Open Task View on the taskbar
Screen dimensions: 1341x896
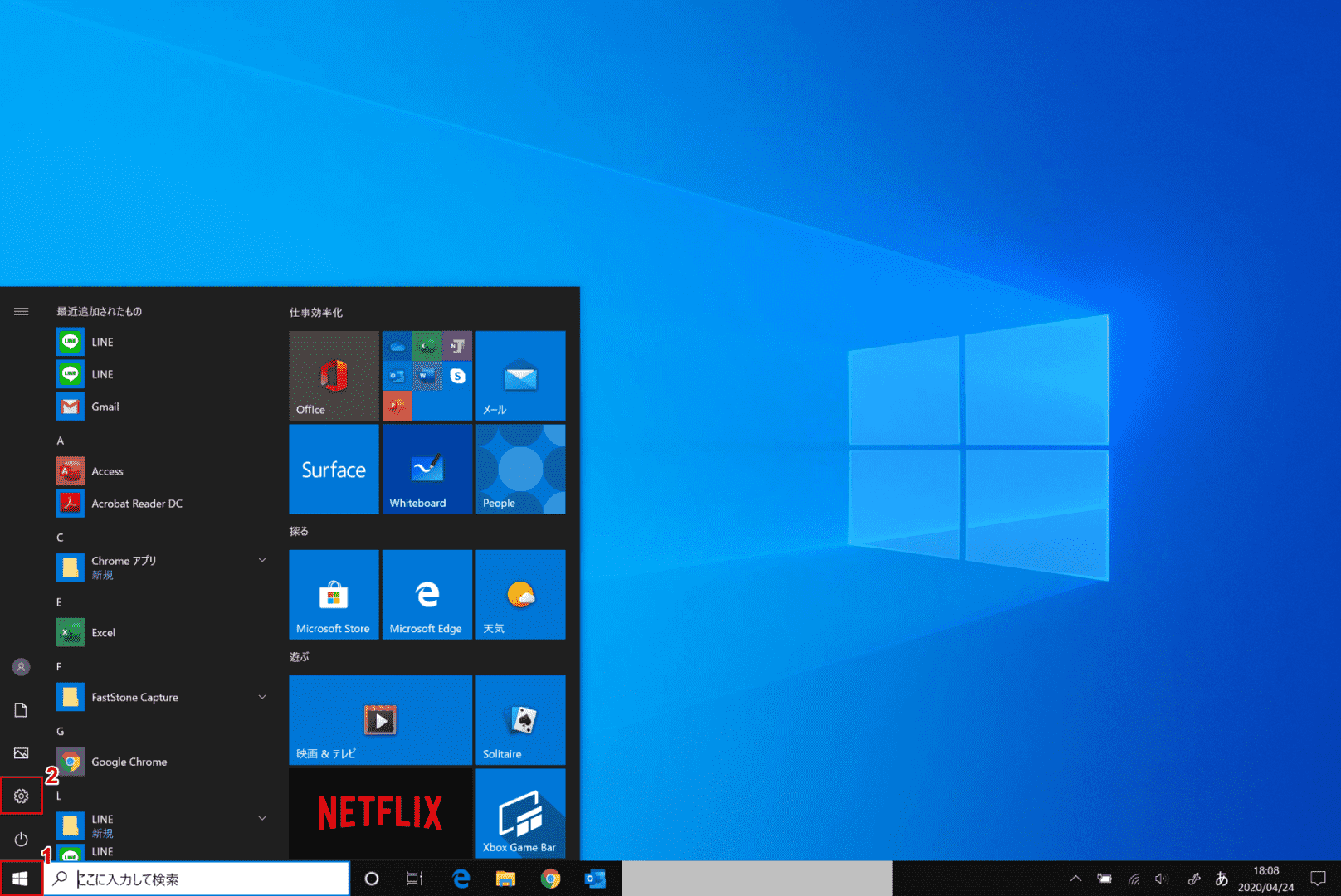point(415,879)
